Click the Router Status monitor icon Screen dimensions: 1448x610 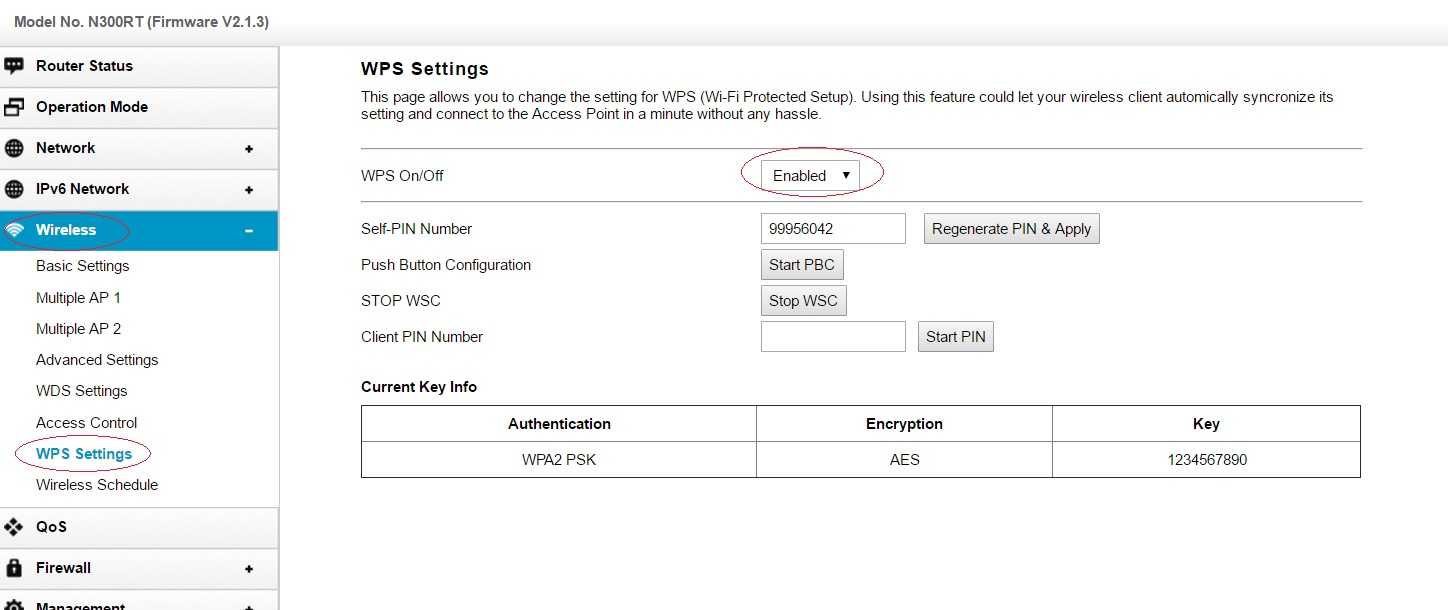coord(14,66)
